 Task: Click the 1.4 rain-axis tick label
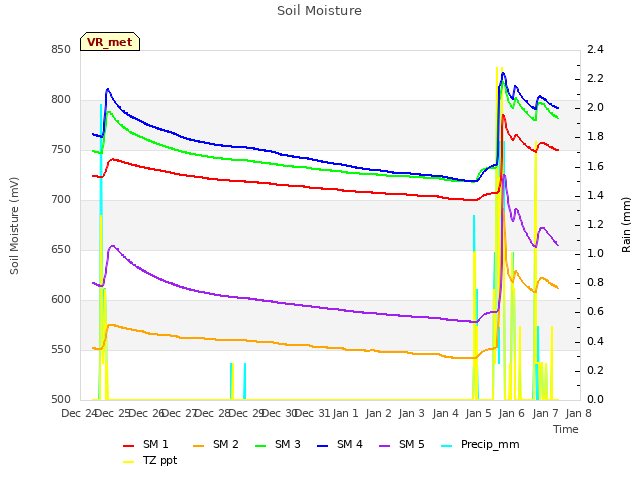(595, 196)
